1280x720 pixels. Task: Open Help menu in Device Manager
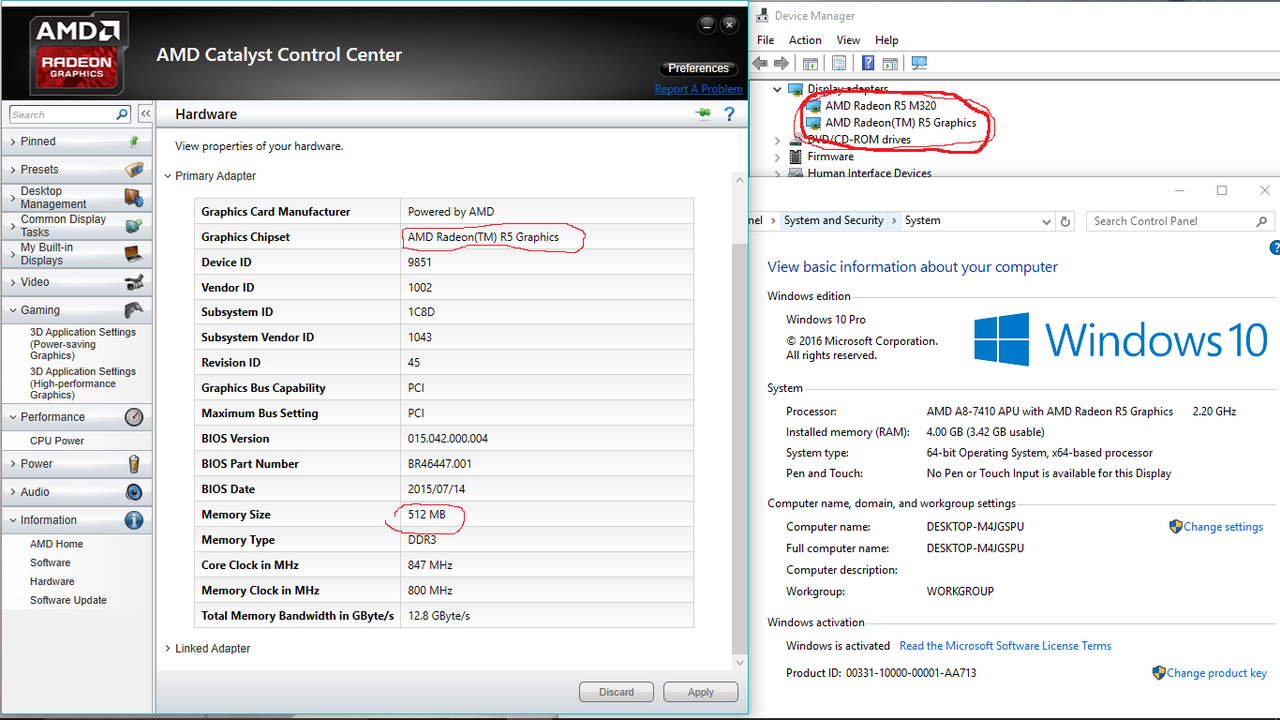[887, 40]
